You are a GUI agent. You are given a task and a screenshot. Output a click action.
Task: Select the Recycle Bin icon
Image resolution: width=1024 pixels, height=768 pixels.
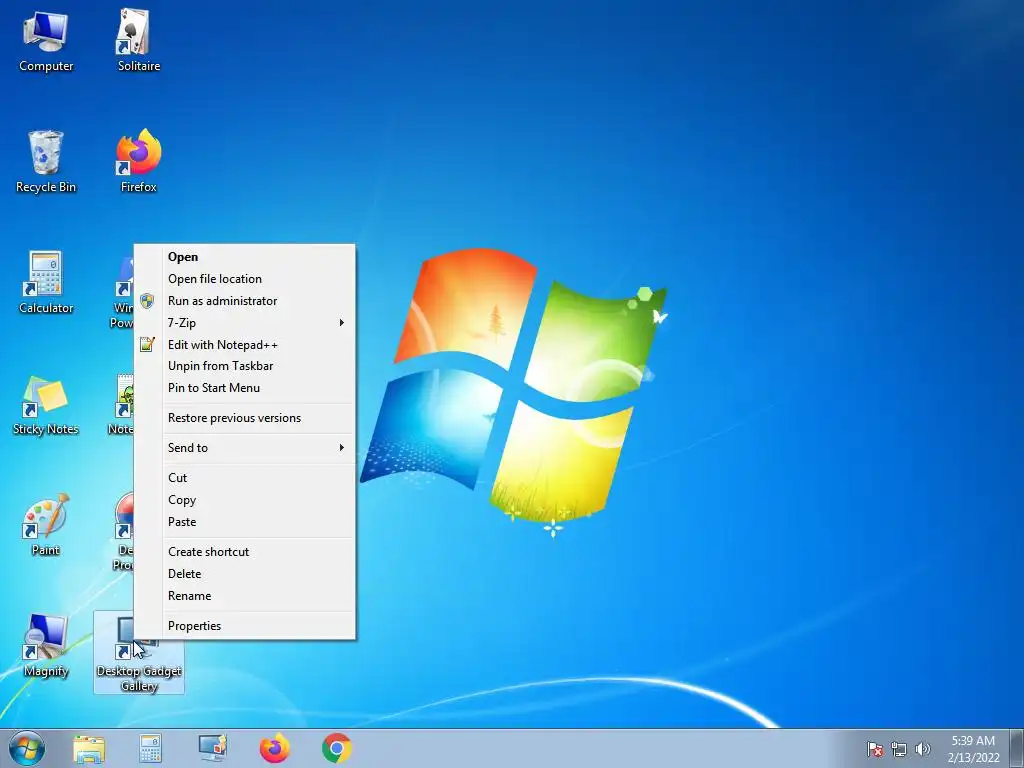click(x=46, y=162)
